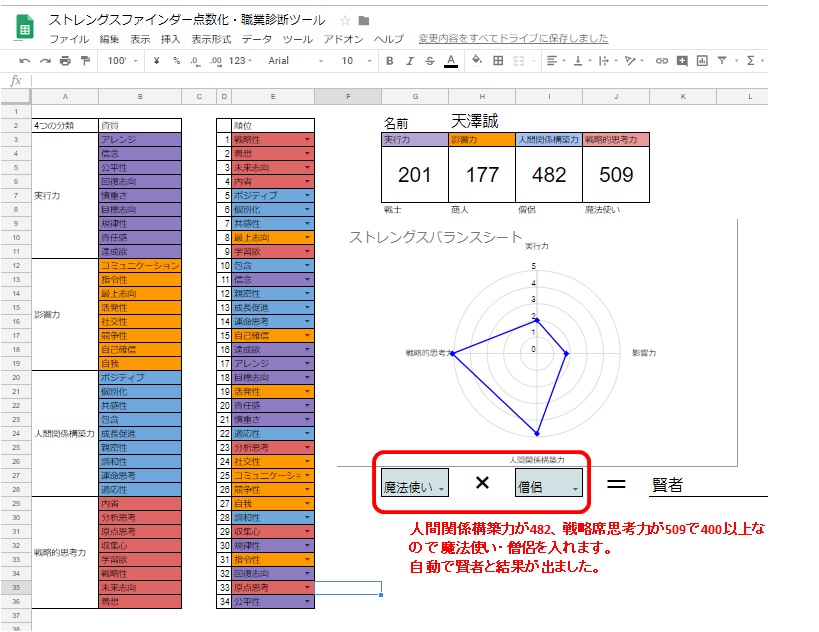Open the zoom level dropdown

coord(123,61)
